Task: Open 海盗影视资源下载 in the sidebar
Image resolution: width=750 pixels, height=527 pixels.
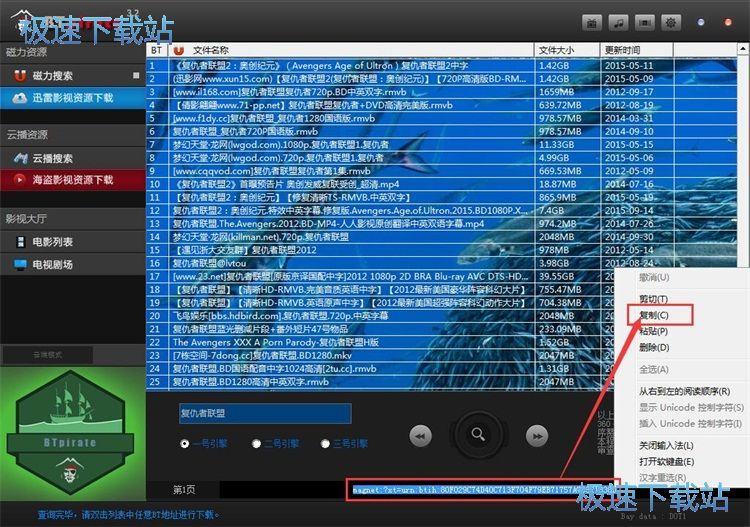Action: click(x=73, y=180)
